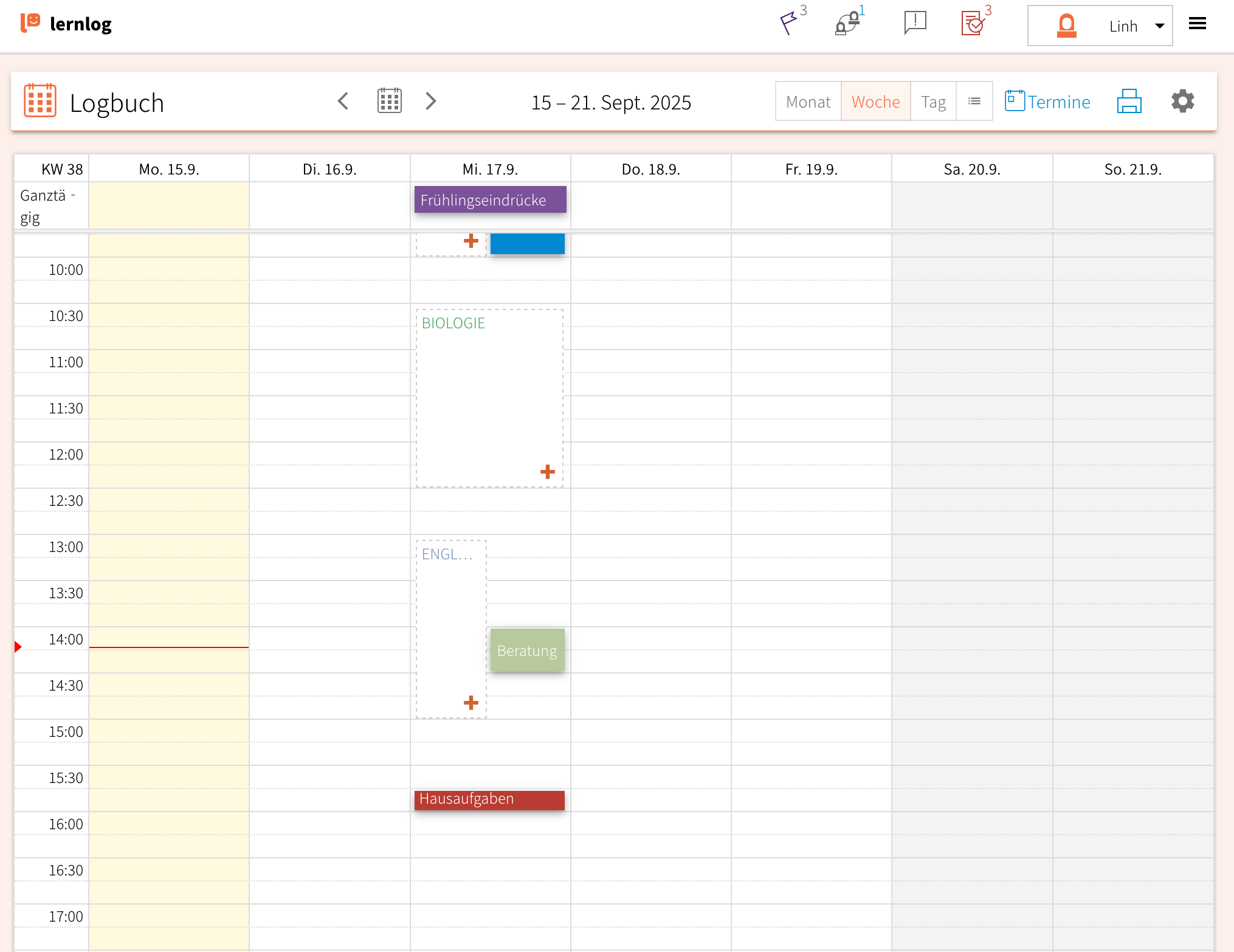Image resolution: width=1234 pixels, height=952 pixels.
Task: Add entry in the ENGL... slot
Action: (x=471, y=703)
